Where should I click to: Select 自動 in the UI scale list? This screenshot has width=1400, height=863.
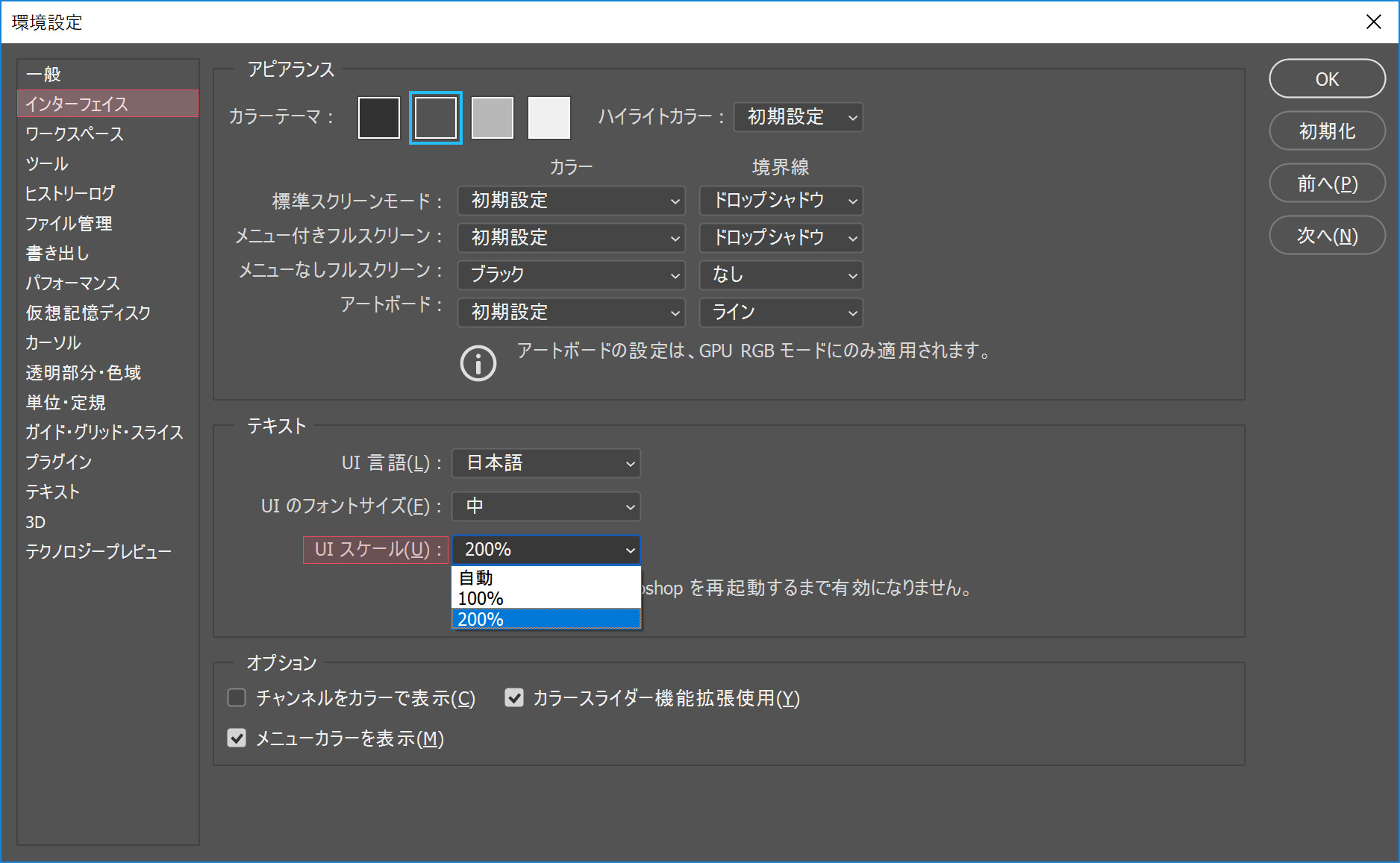tap(546, 578)
